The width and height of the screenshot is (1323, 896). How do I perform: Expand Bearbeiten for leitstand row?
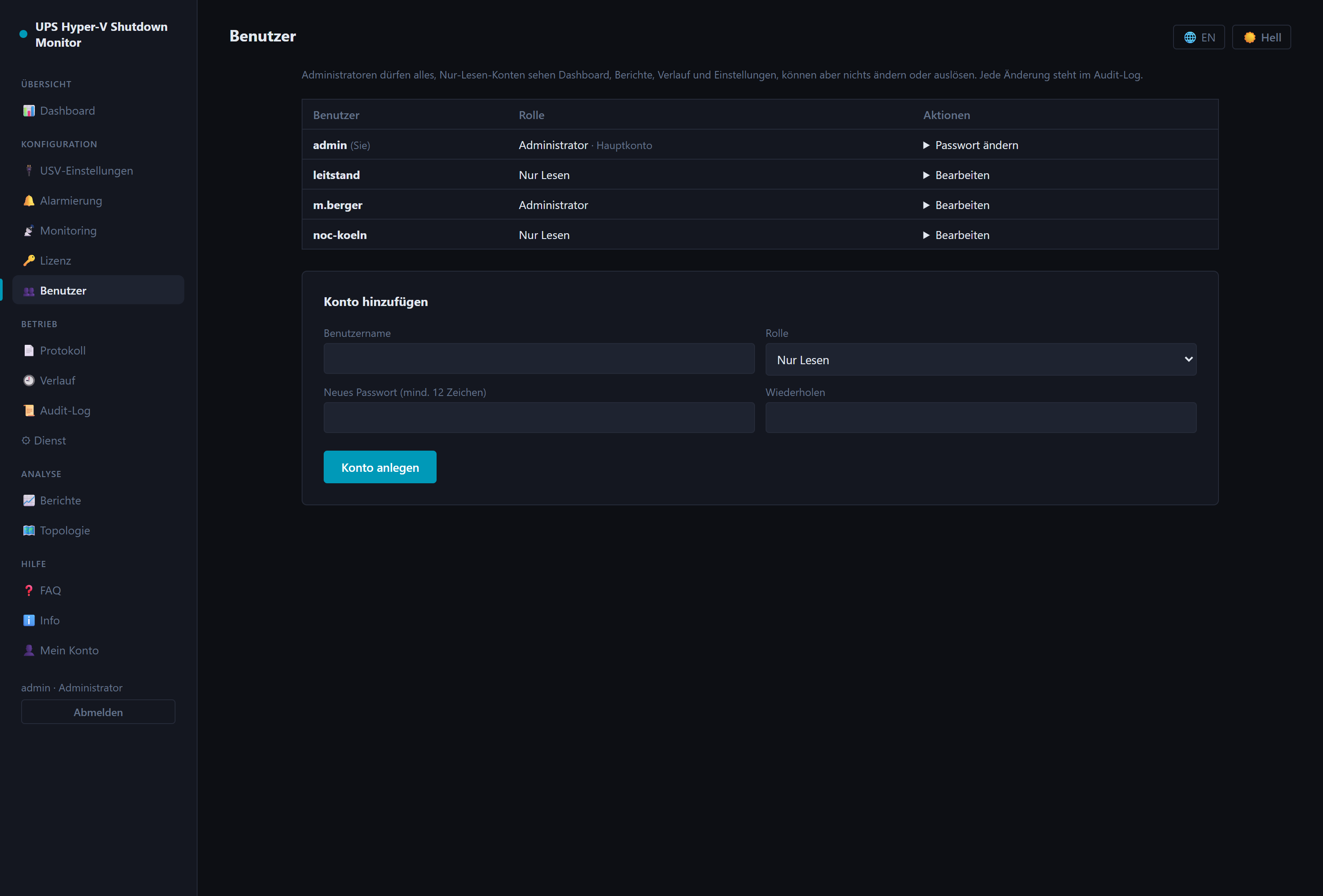[x=957, y=175]
